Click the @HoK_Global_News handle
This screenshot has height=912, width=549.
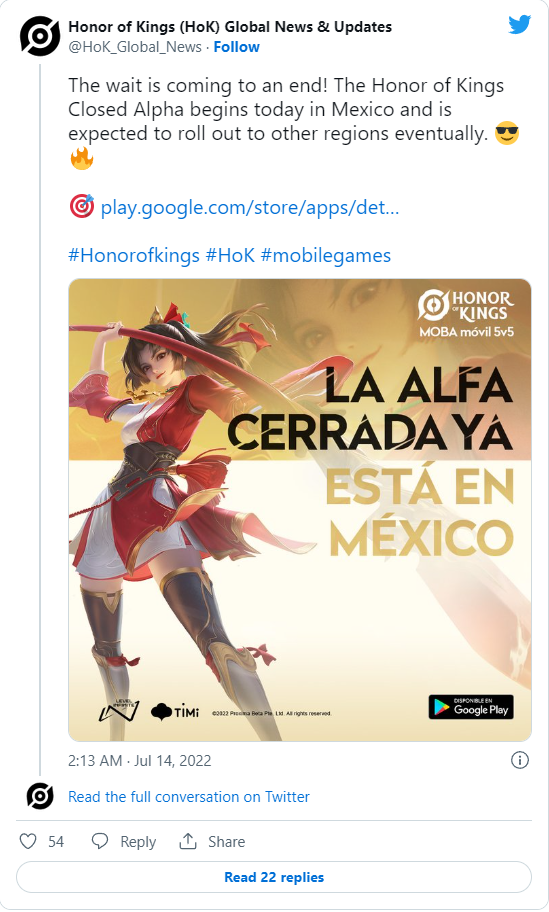(135, 47)
